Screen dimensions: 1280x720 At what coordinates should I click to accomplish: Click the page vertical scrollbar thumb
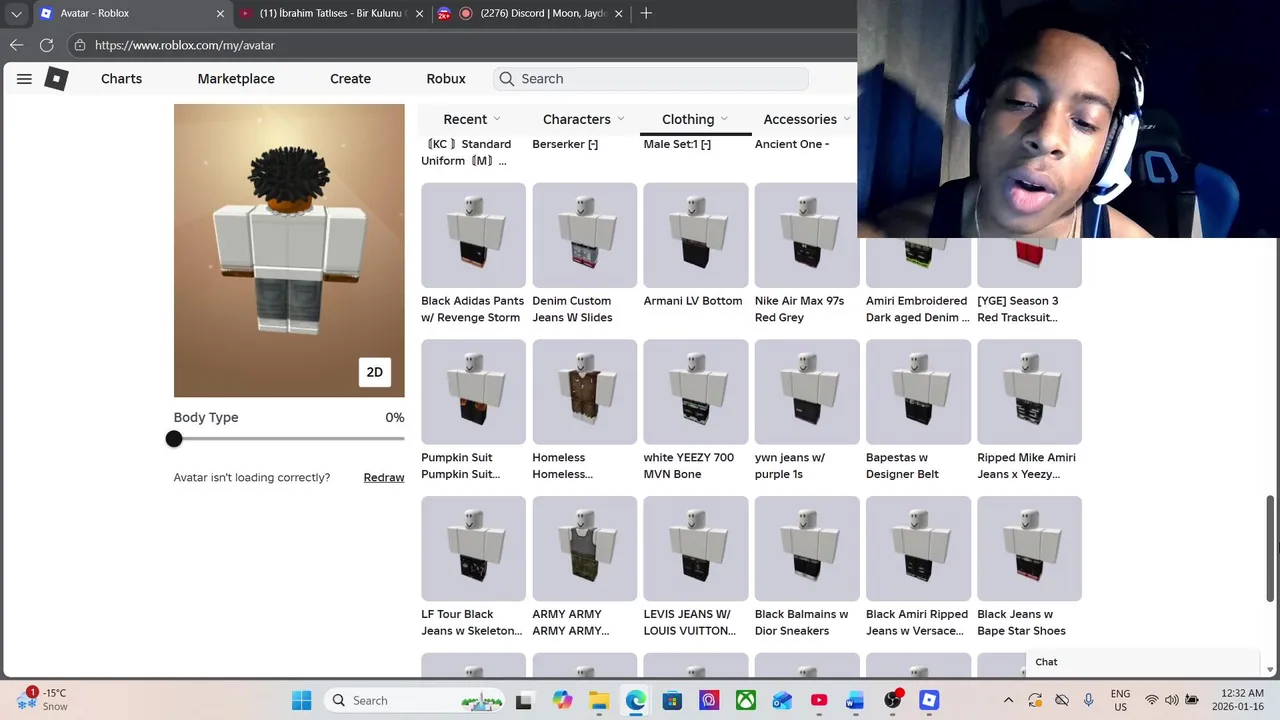1271,548
